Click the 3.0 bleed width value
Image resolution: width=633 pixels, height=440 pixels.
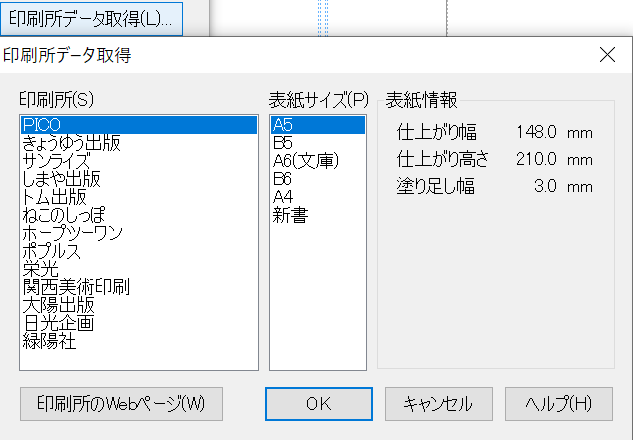545,186
